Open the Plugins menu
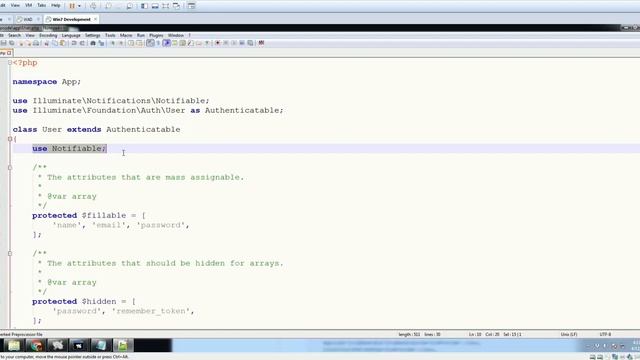This screenshot has width=640, height=360. 156,36
